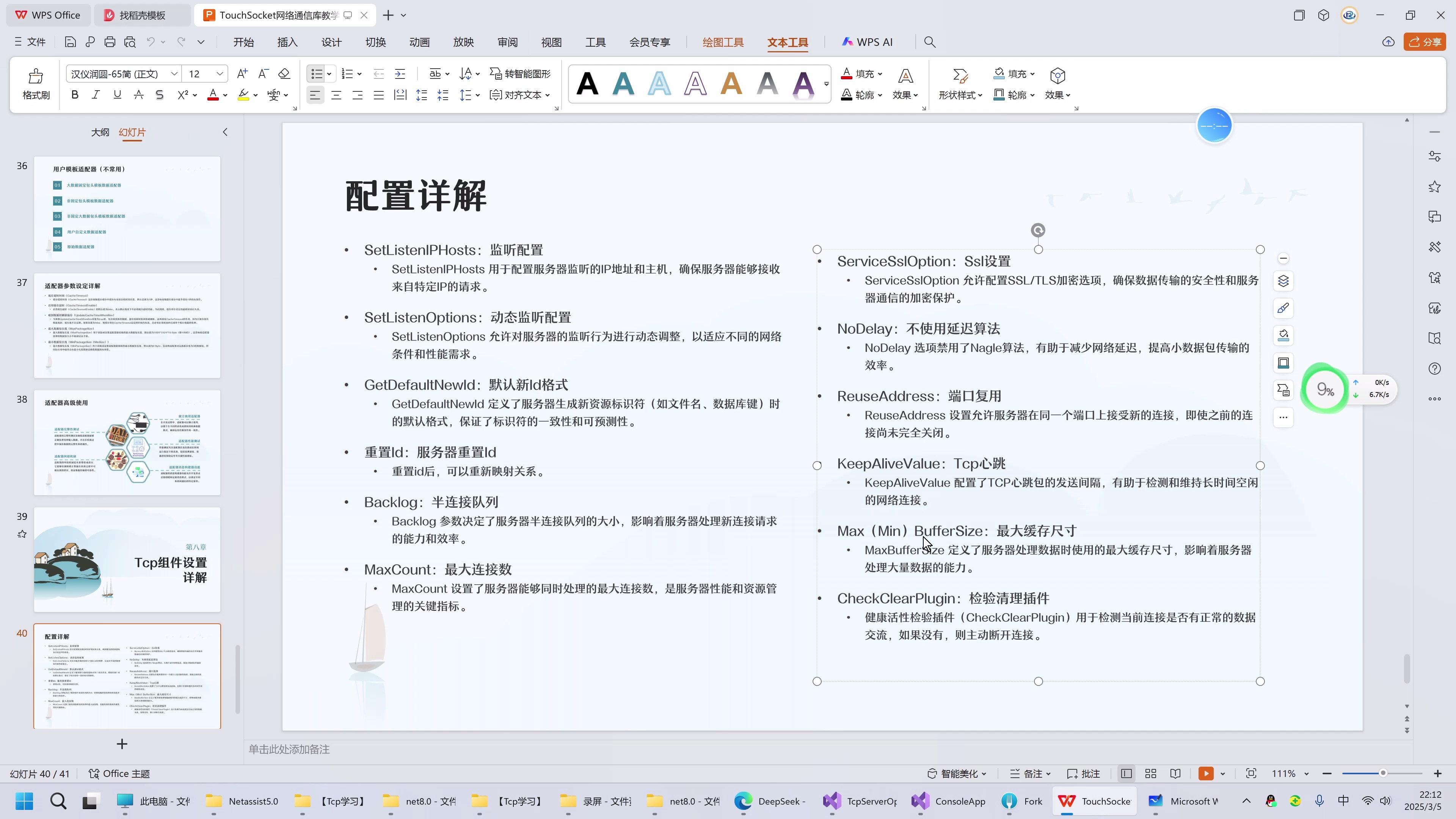The height and width of the screenshot is (819, 1456).
Task: Click the Office 主题 button in status bar
Action: point(119,774)
